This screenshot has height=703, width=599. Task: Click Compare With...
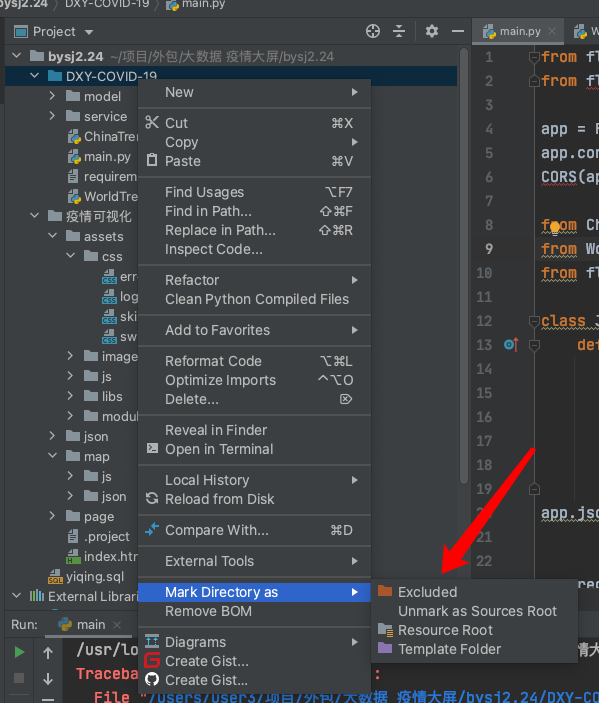point(254,530)
